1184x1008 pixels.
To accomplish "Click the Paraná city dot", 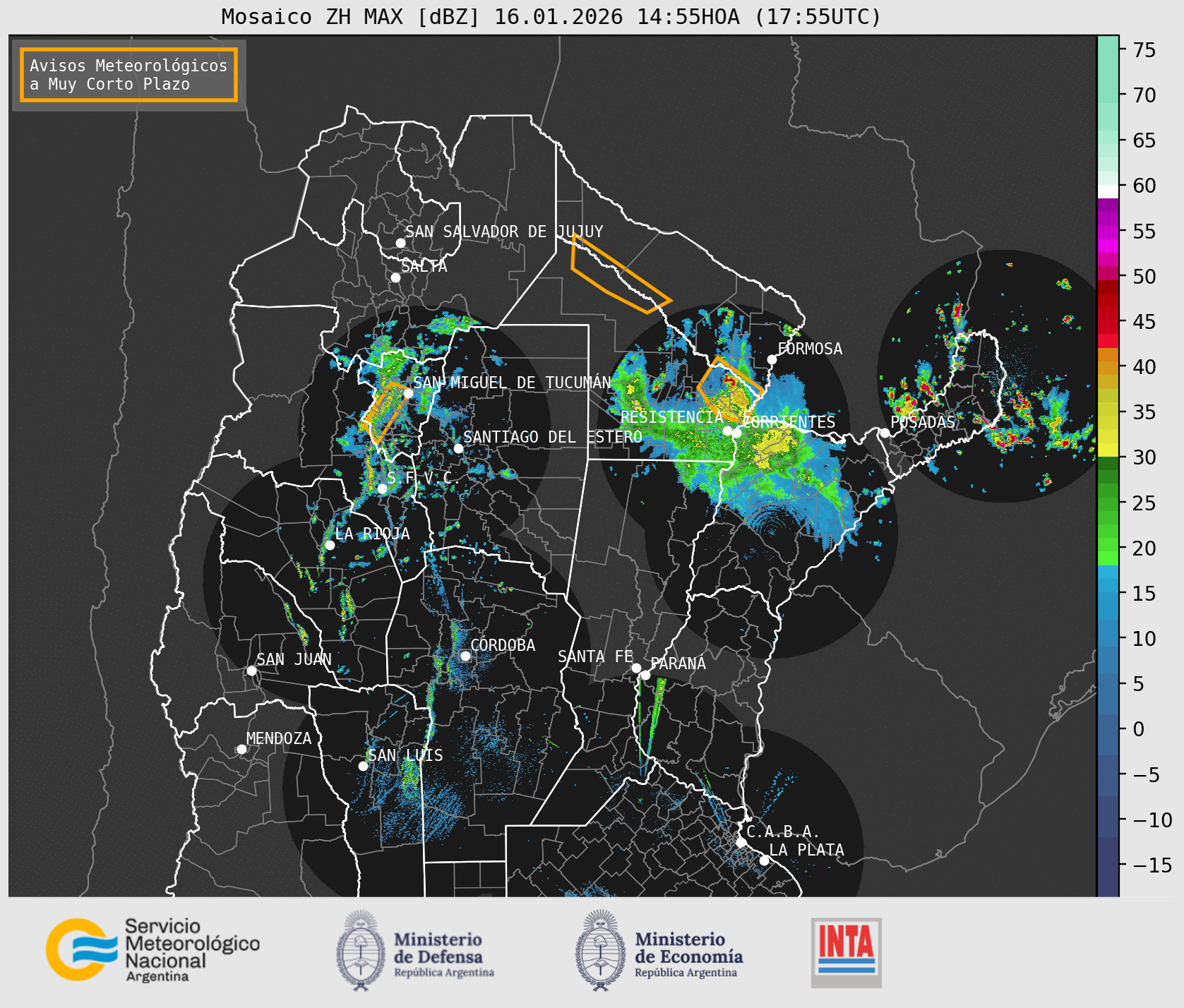I will tap(645, 675).
